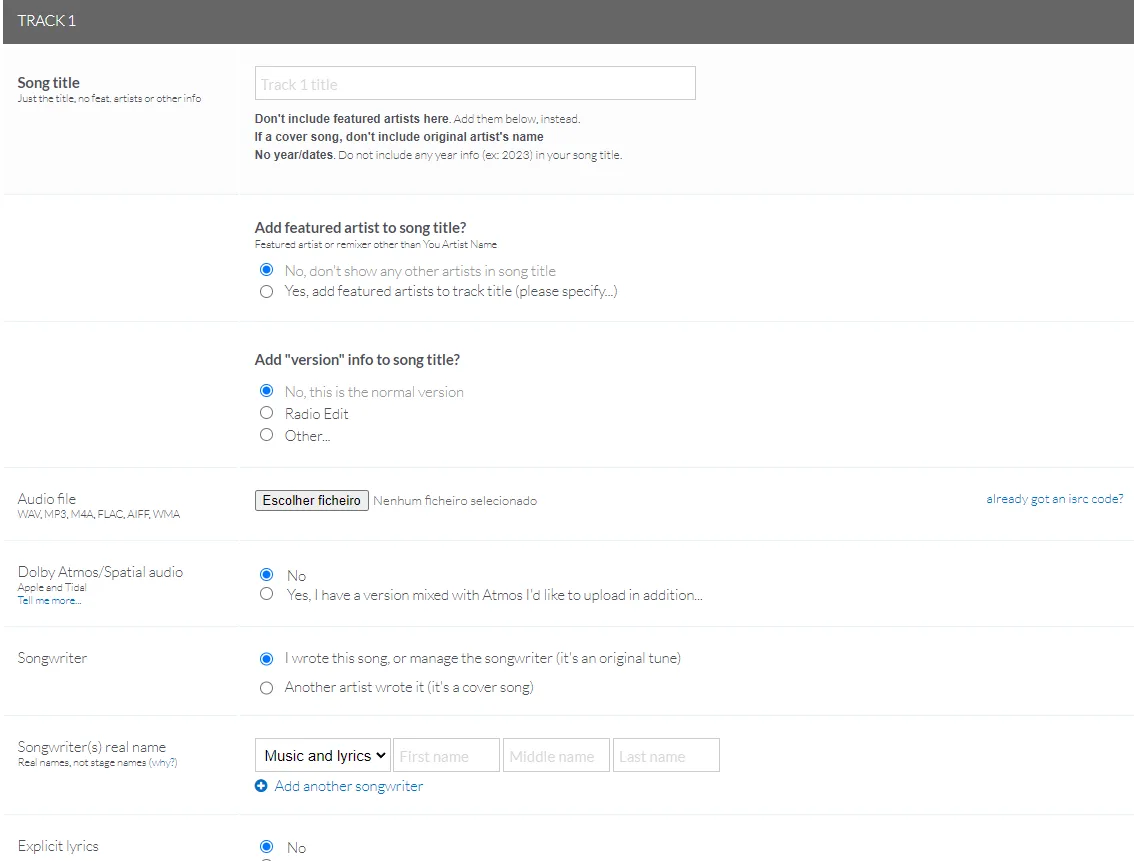This screenshot has width=1134, height=861.
Task: Click the 'Dolby Atmos/Spatial audio' label
Action: [x=100, y=572]
